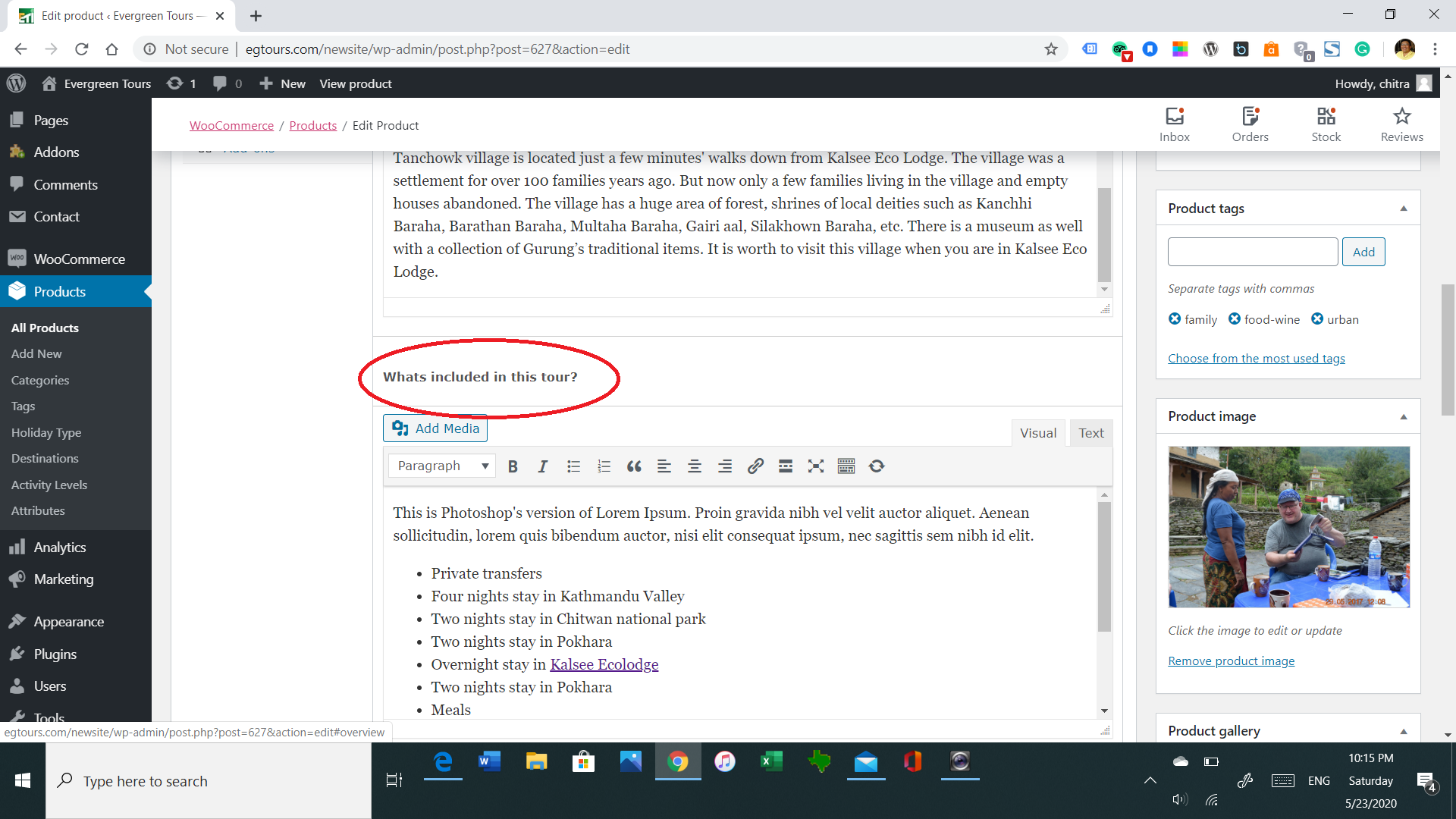Viewport: 1456px width, 819px height.
Task: Reload the browser page
Action: (x=81, y=49)
